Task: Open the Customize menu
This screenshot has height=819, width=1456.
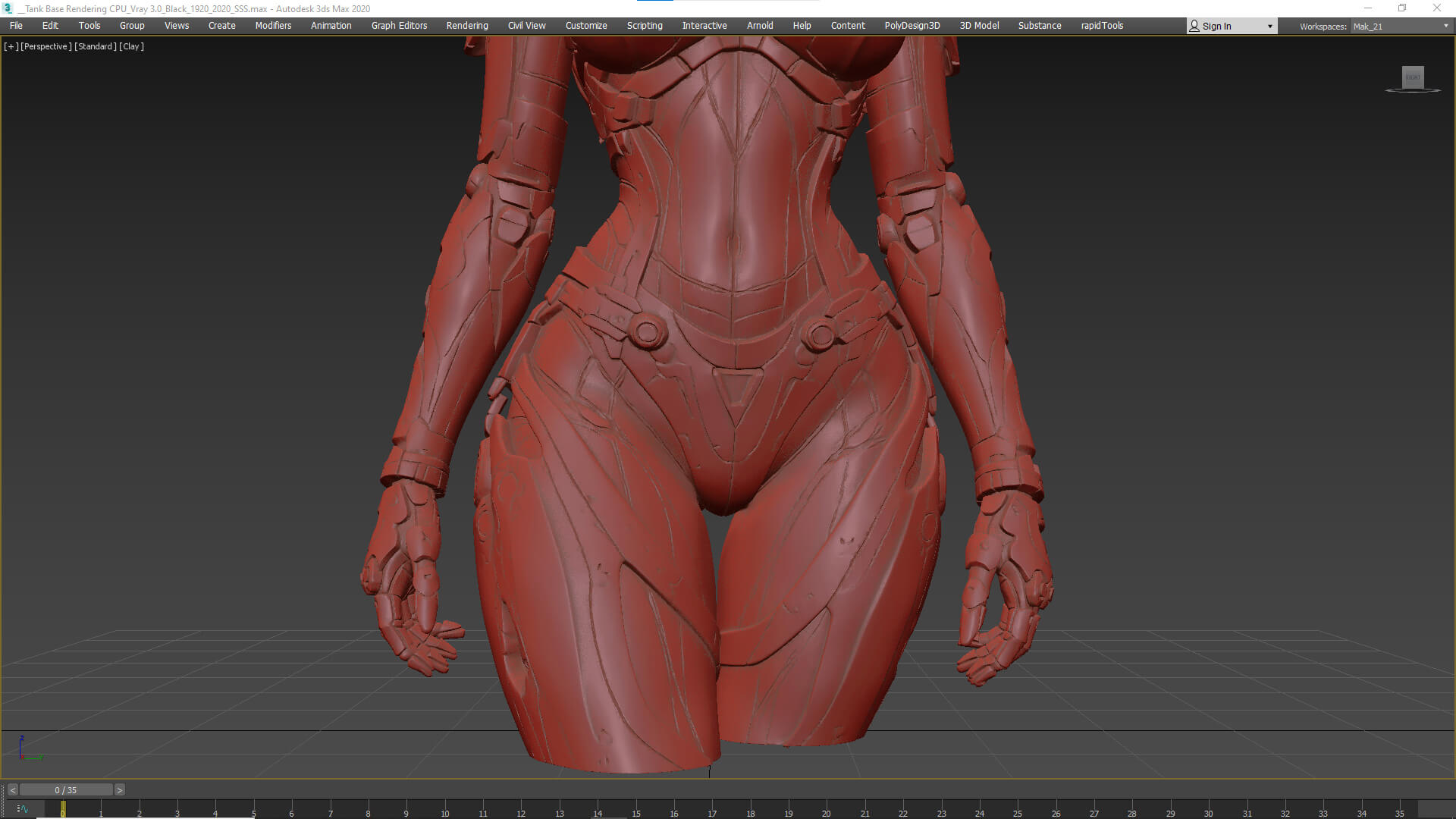Action: (586, 26)
